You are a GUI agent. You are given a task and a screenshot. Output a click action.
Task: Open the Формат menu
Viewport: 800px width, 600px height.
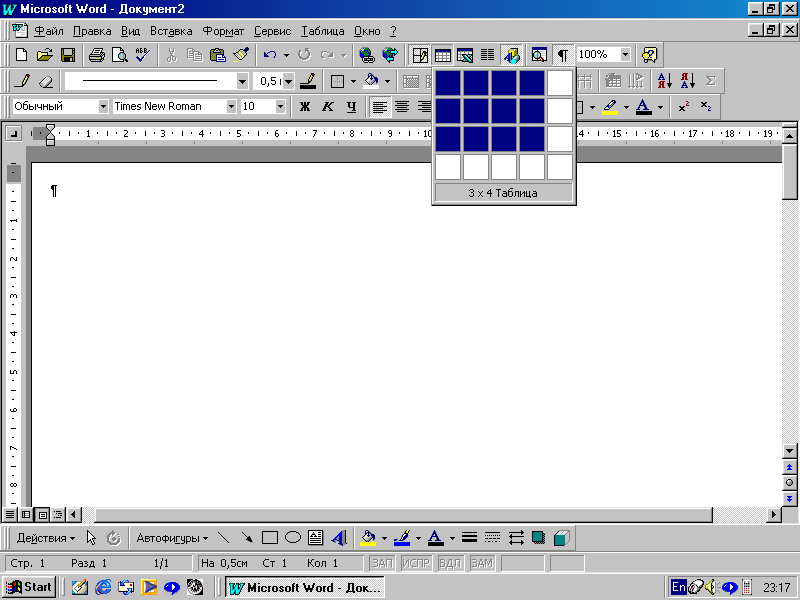pos(223,31)
